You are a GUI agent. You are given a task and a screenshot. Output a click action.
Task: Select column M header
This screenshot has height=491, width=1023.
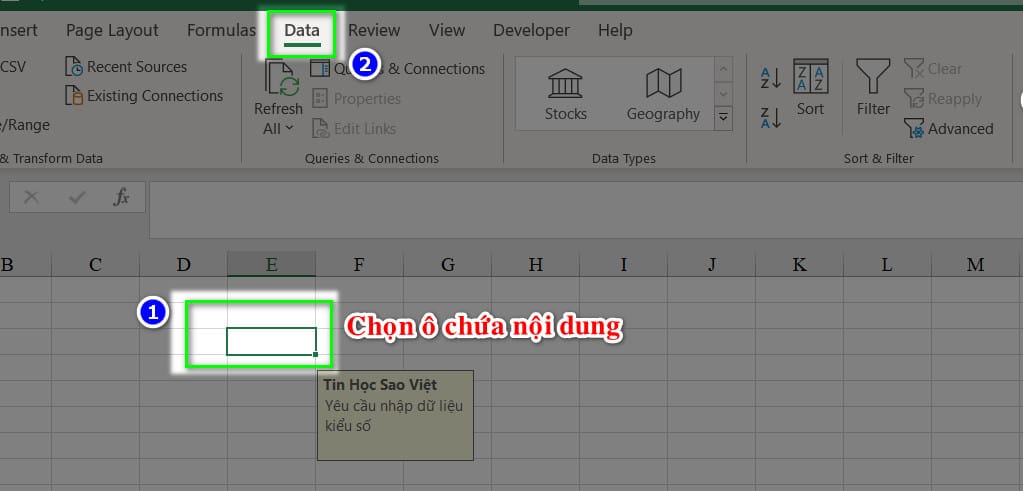[x=975, y=264]
